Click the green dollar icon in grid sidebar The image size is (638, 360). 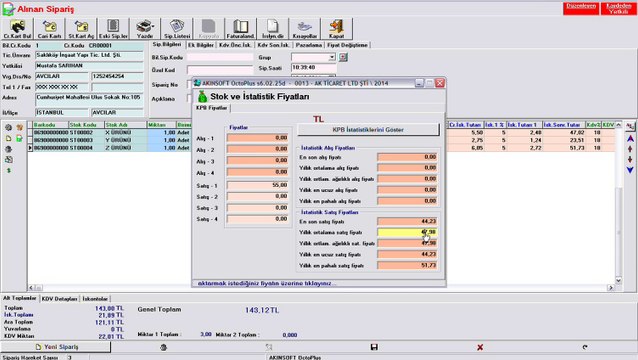pos(8,170)
